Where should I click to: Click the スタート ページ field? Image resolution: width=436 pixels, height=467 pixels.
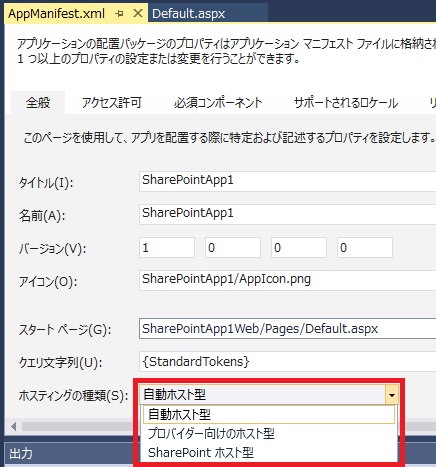click(287, 329)
